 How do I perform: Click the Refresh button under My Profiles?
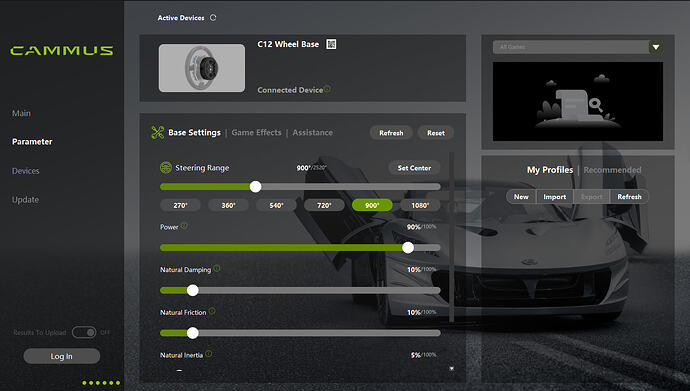click(x=629, y=197)
